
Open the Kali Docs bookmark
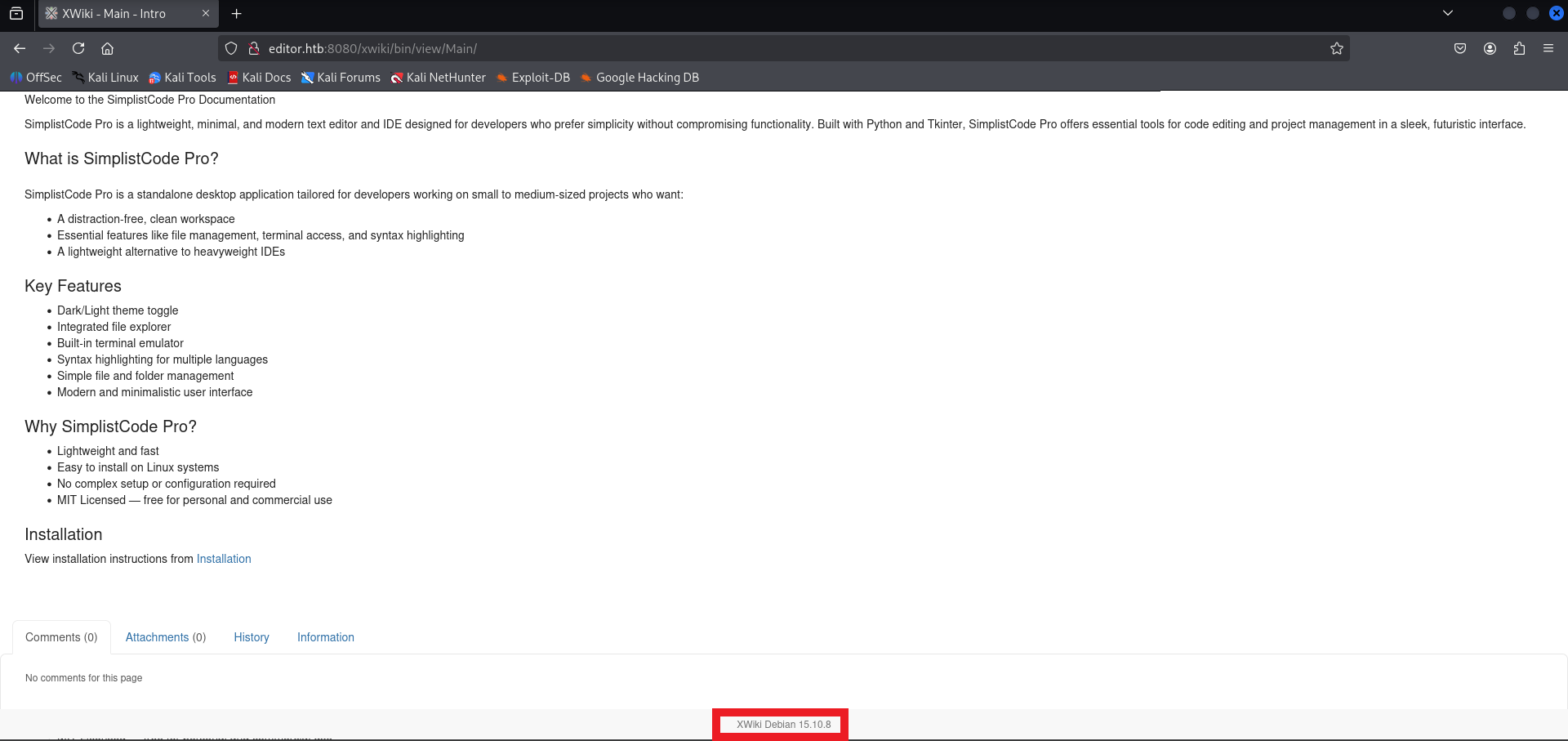[x=260, y=78]
